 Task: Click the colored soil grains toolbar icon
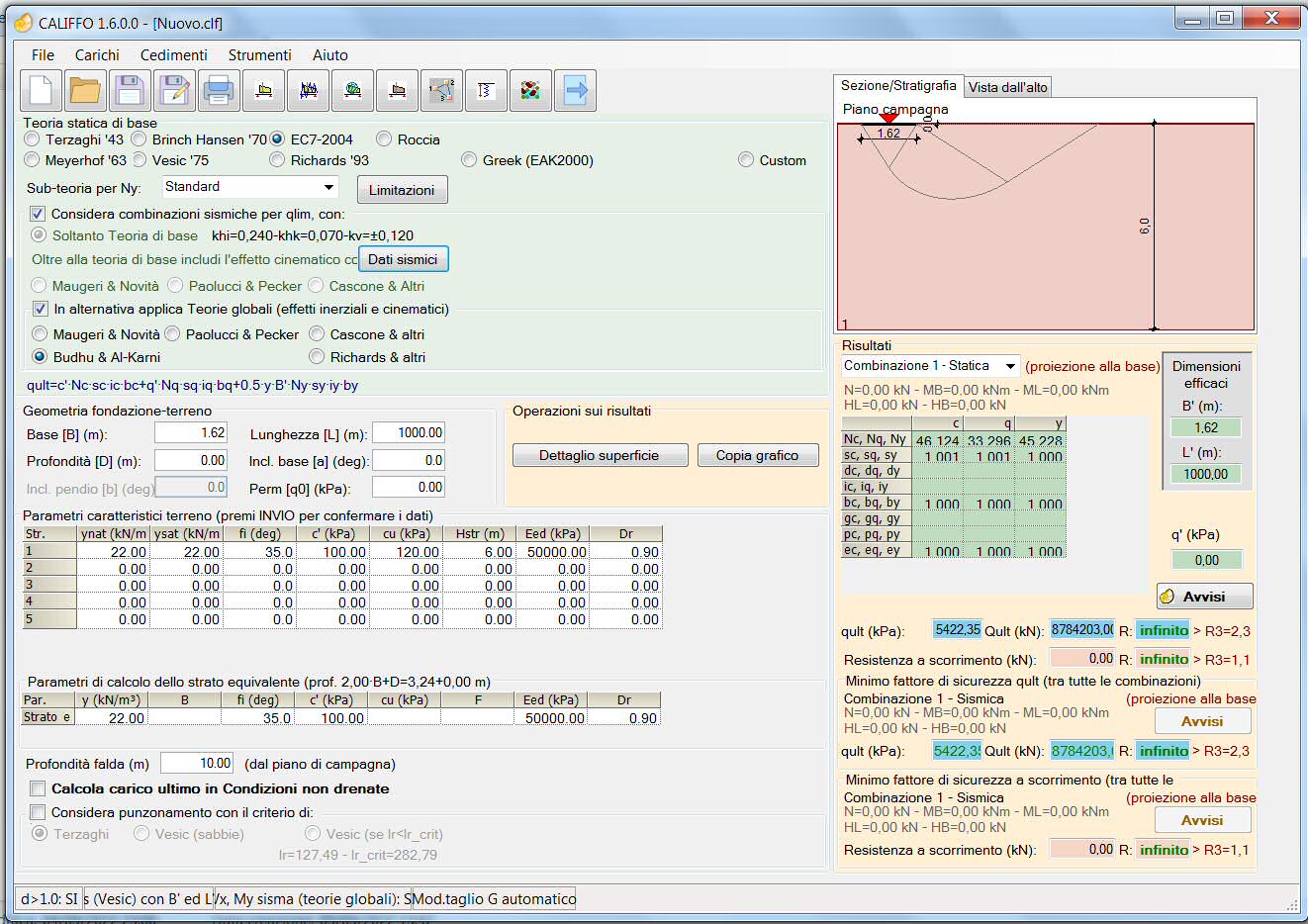(x=530, y=91)
